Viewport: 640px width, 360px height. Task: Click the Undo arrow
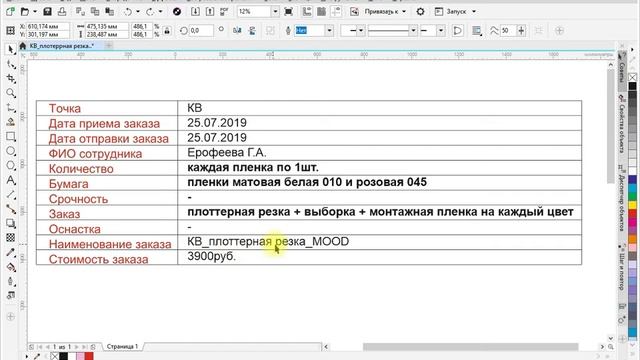128,11
